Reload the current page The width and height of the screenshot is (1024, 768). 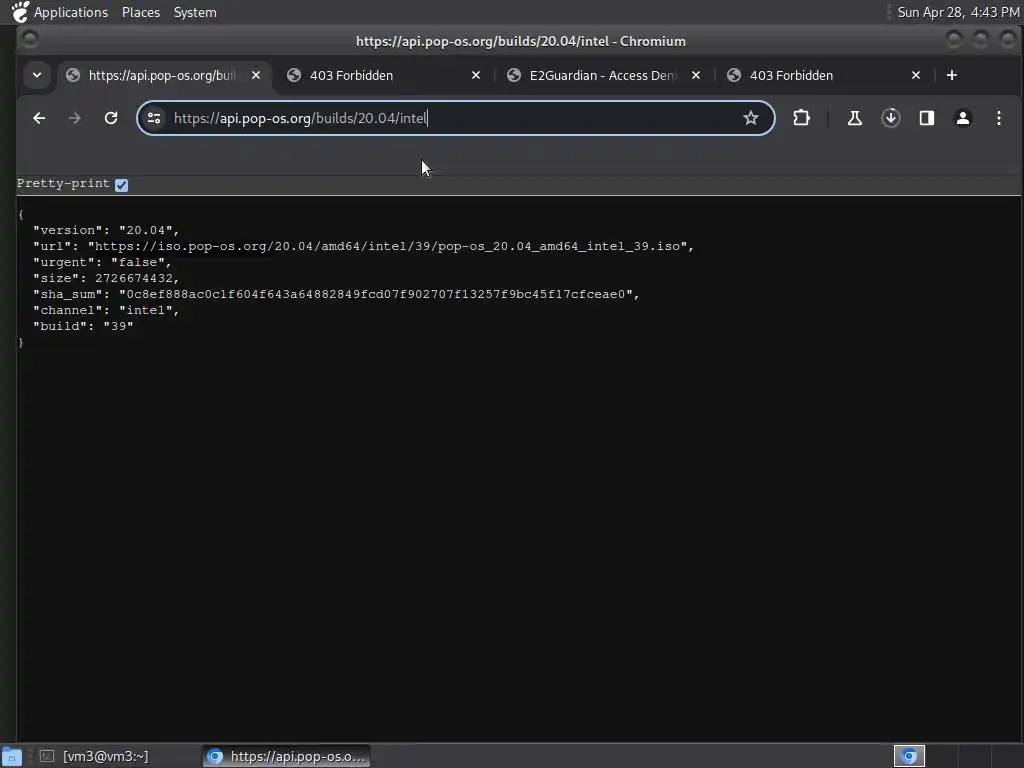pyautogui.click(x=111, y=118)
